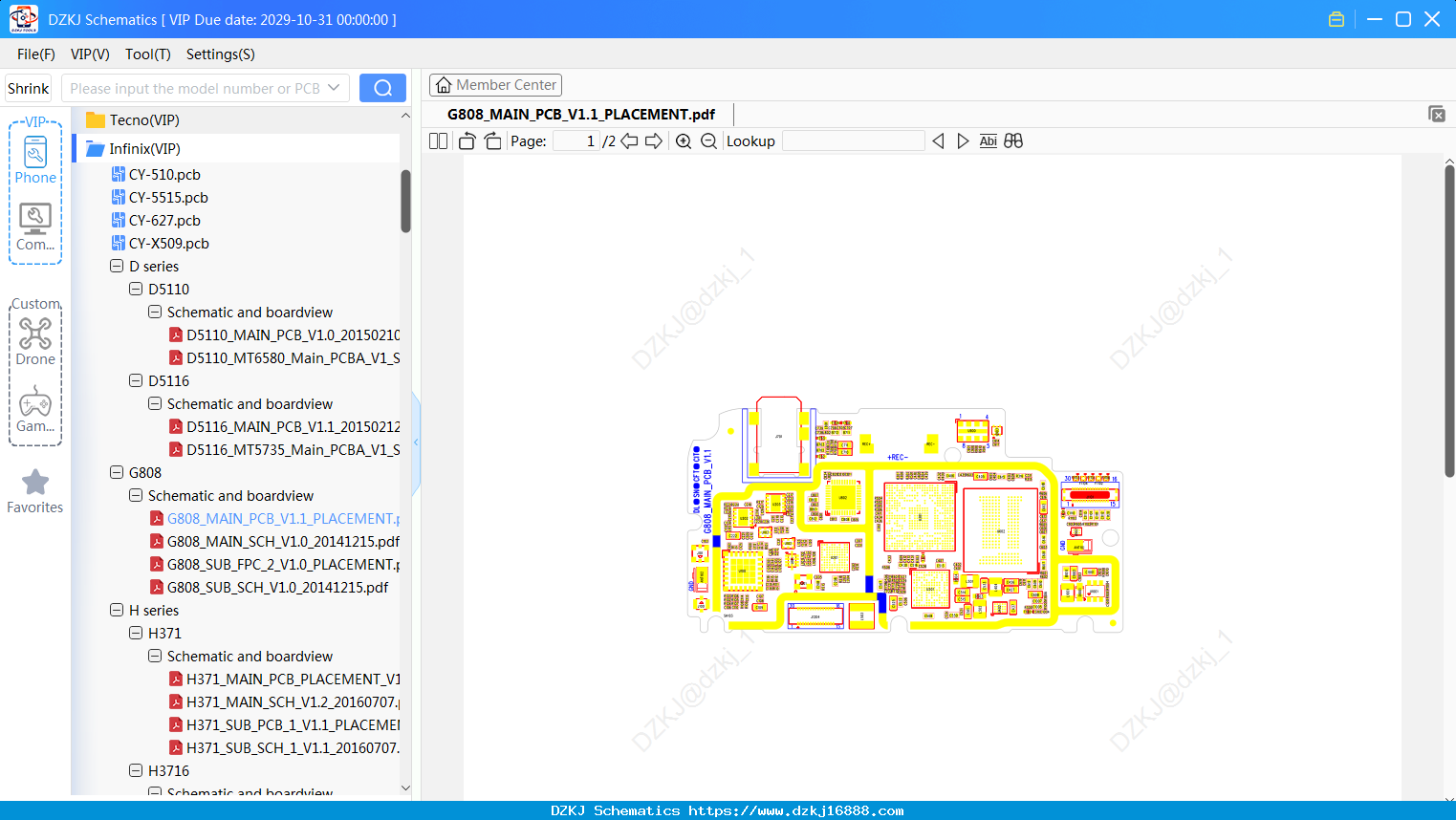The height and width of the screenshot is (820, 1456).
Task: Open G808_SUB_SCH_V1.0_20141215.pdf
Action: (x=270, y=587)
